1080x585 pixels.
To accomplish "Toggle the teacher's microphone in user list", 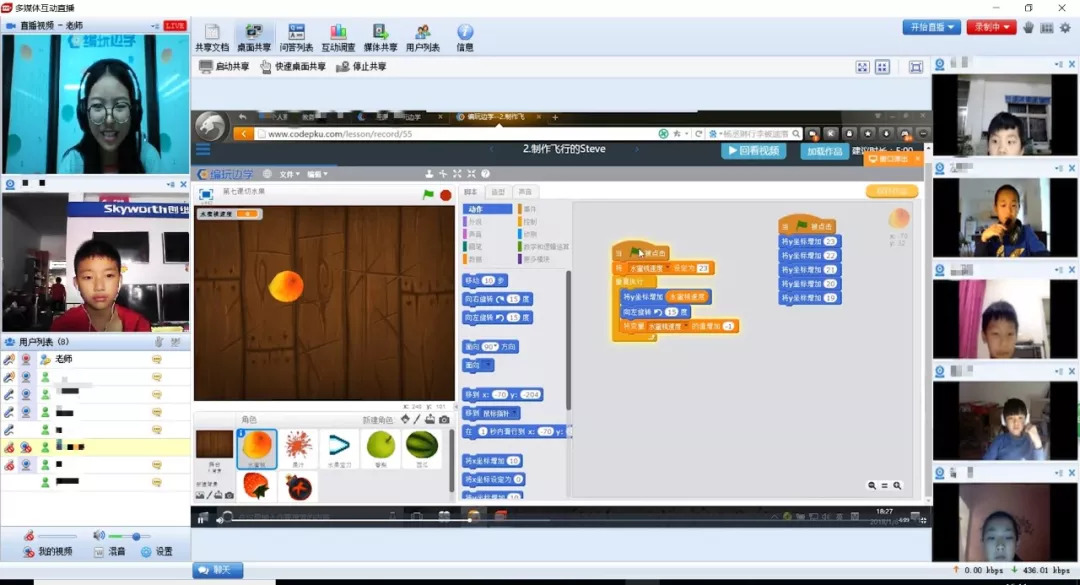I will (x=9, y=359).
